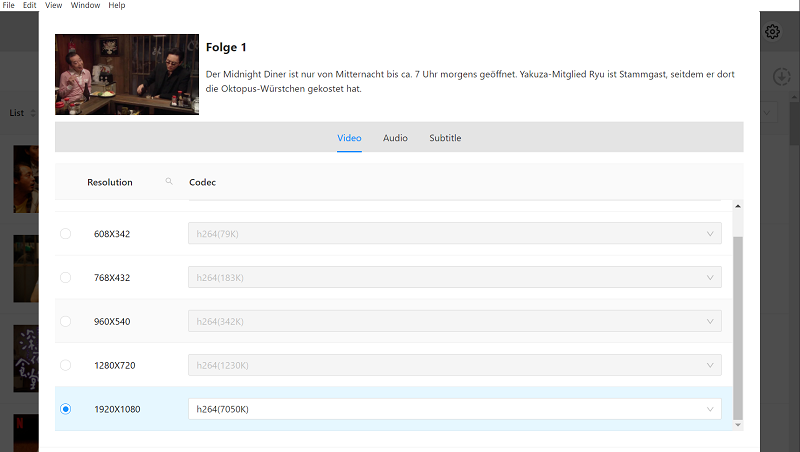Click the Resolution column header

110,182
